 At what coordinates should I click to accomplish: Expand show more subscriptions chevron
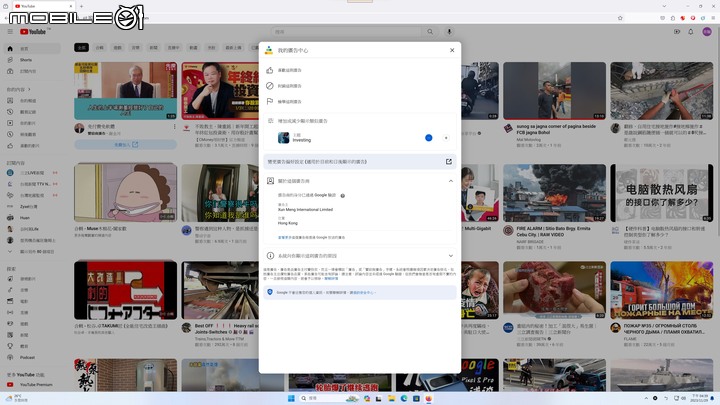click(10, 252)
